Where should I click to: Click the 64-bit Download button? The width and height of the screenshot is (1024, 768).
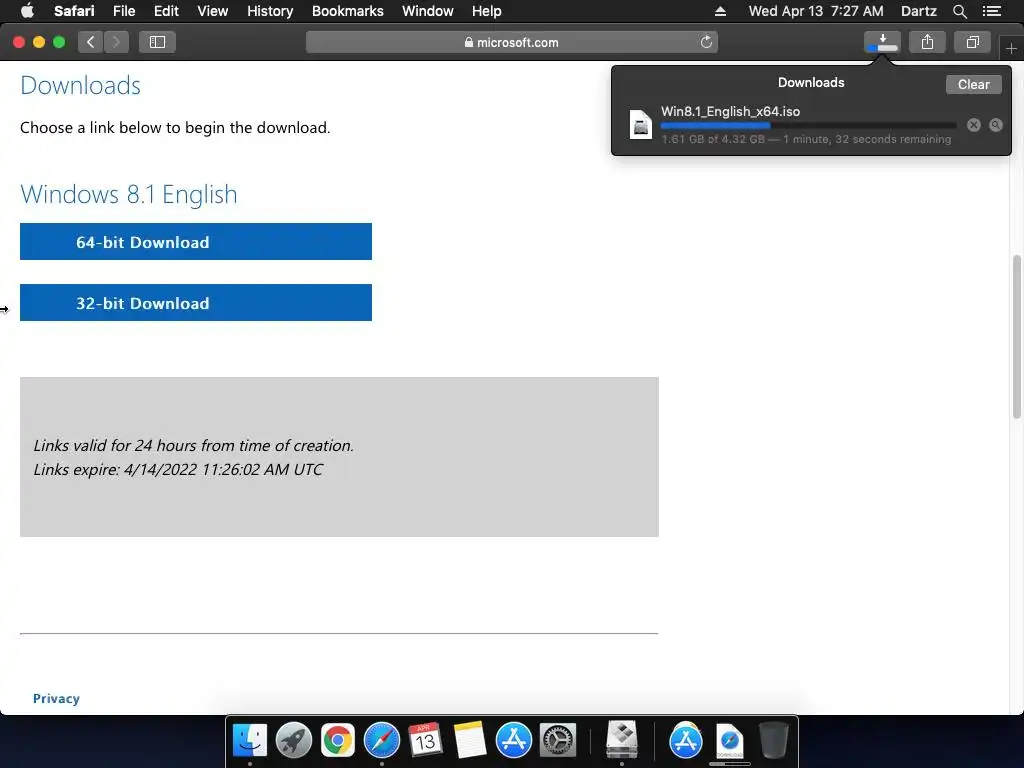196,242
